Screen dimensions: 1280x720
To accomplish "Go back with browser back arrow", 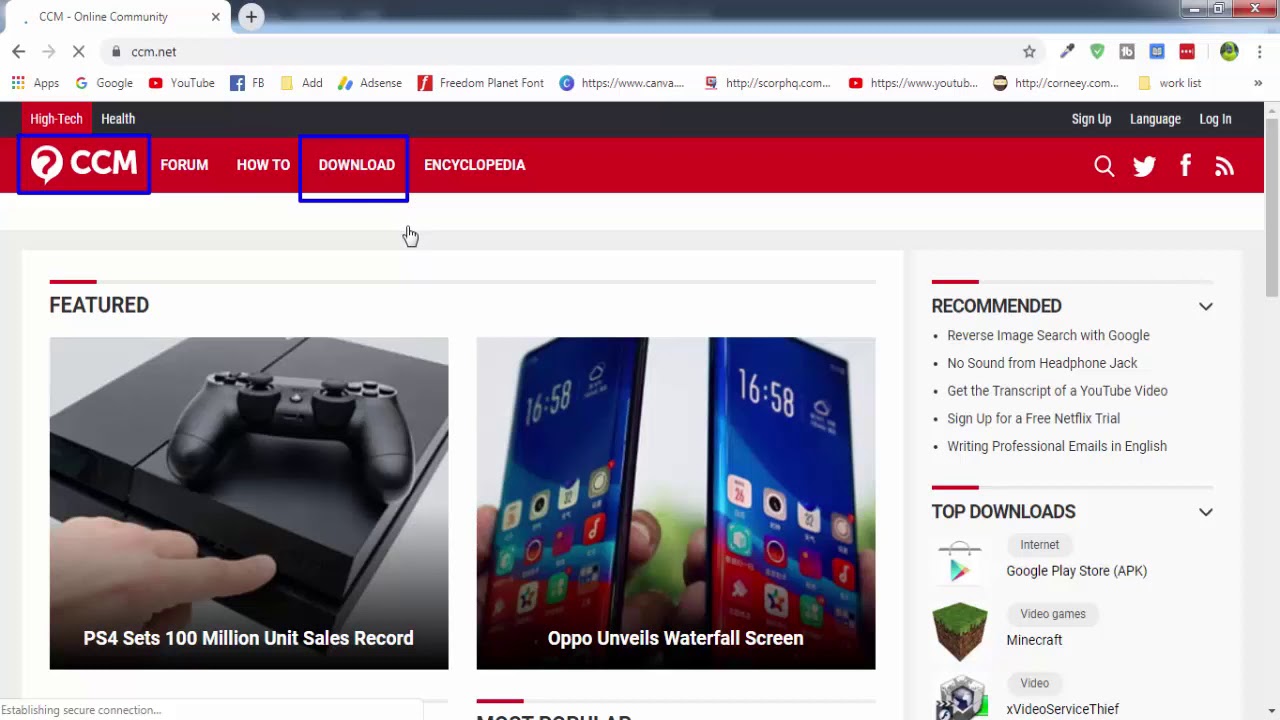I will [19, 52].
